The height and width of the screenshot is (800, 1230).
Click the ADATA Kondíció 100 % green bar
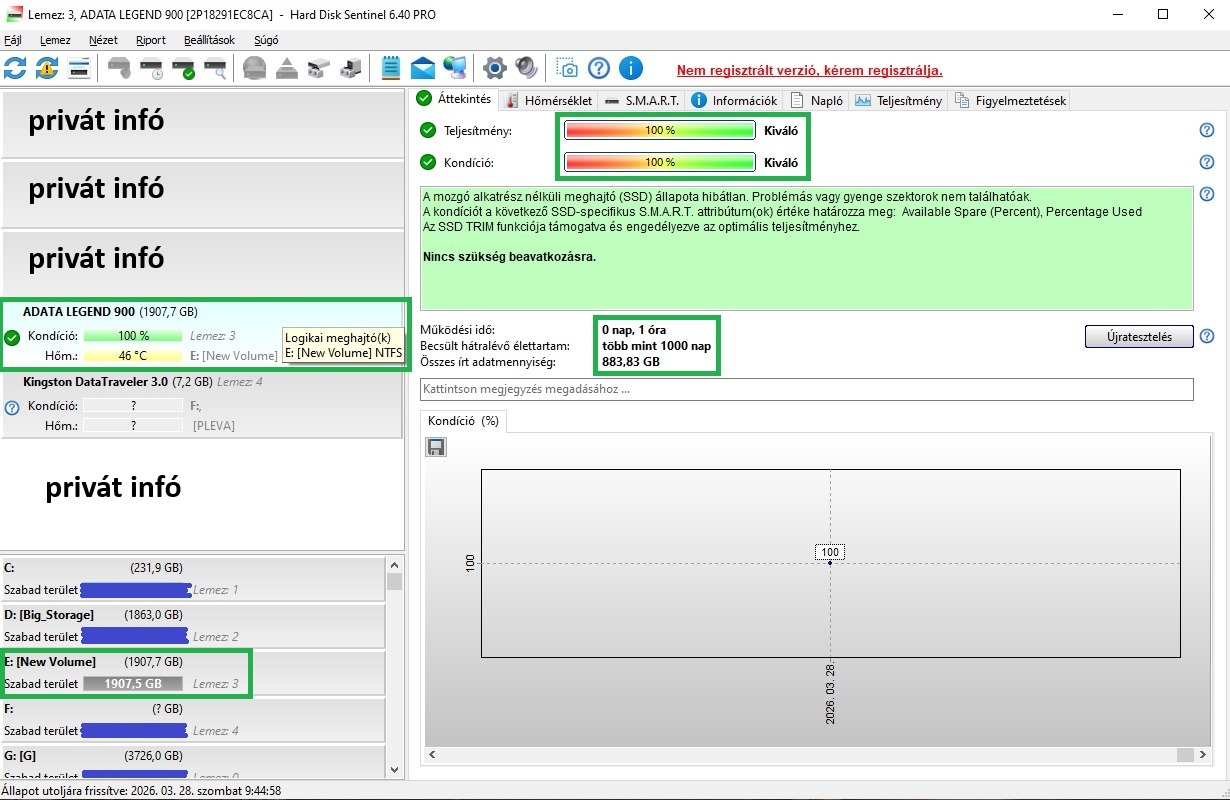[132, 336]
